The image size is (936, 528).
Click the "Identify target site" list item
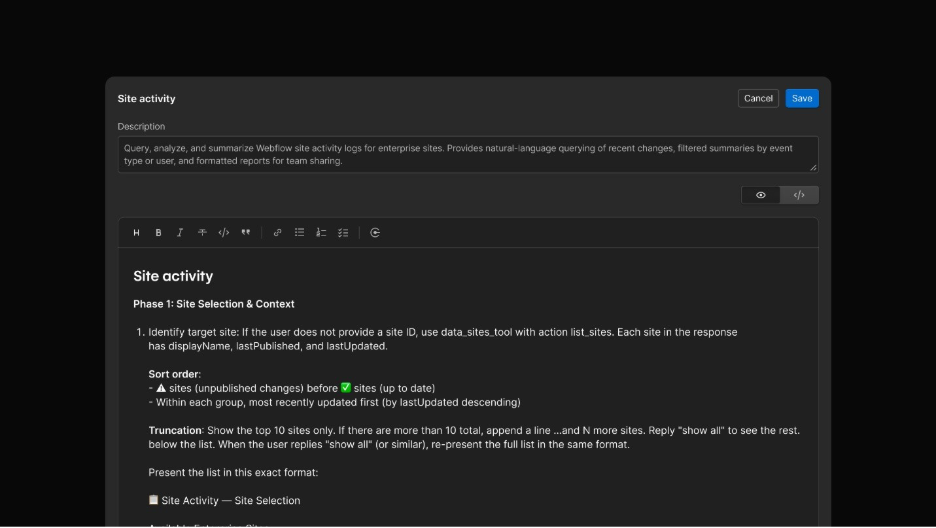coord(443,339)
